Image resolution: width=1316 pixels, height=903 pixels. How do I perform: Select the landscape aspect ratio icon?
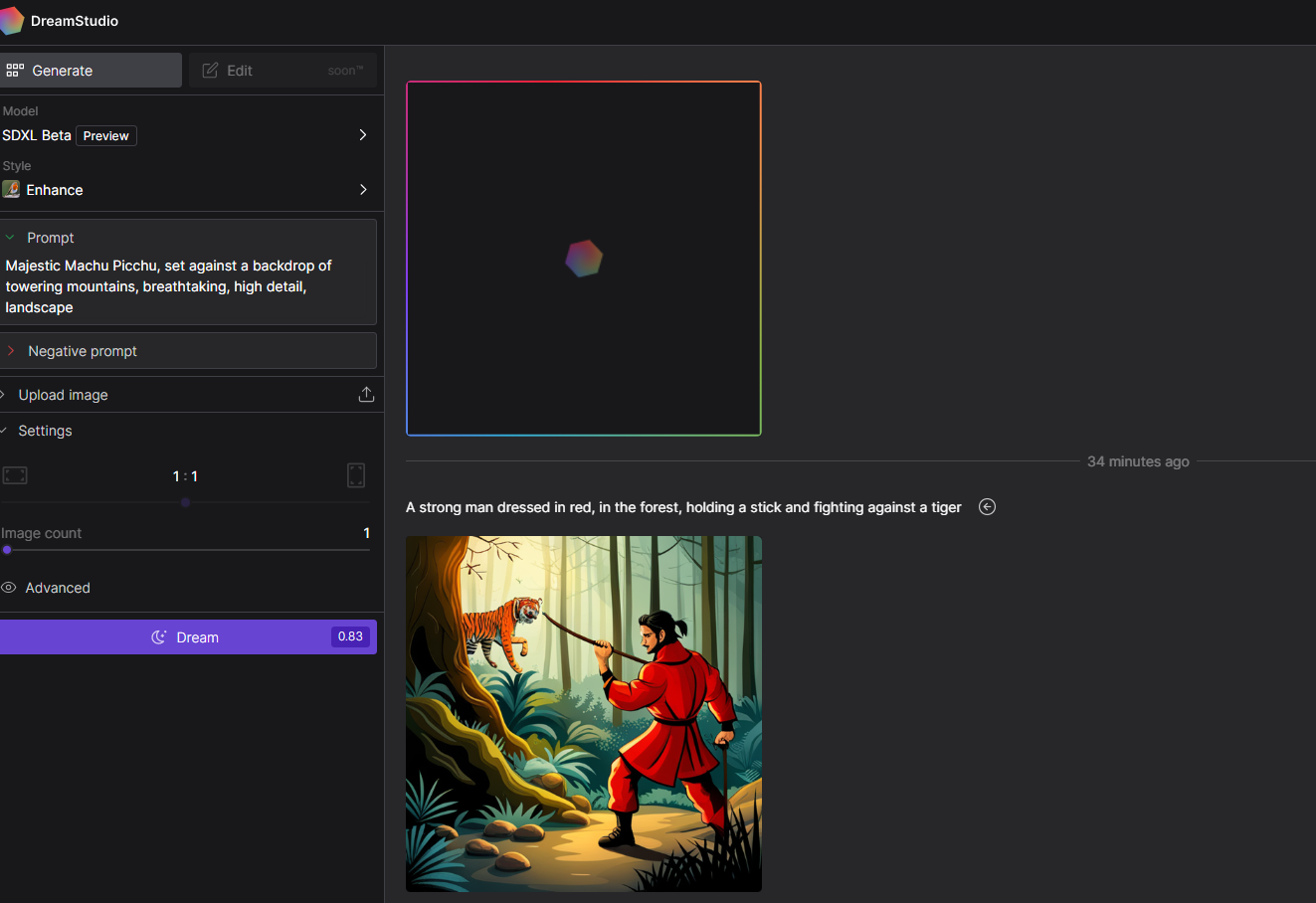coord(15,475)
